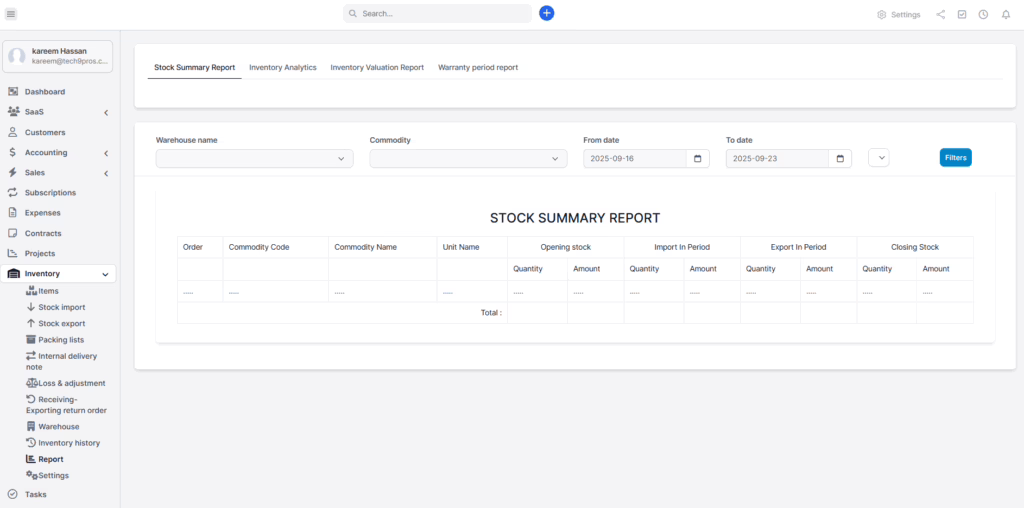The height and width of the screenshot is (508, 1024).
Task: Click the Contracts note icon
Action: (x=12, y=233)
